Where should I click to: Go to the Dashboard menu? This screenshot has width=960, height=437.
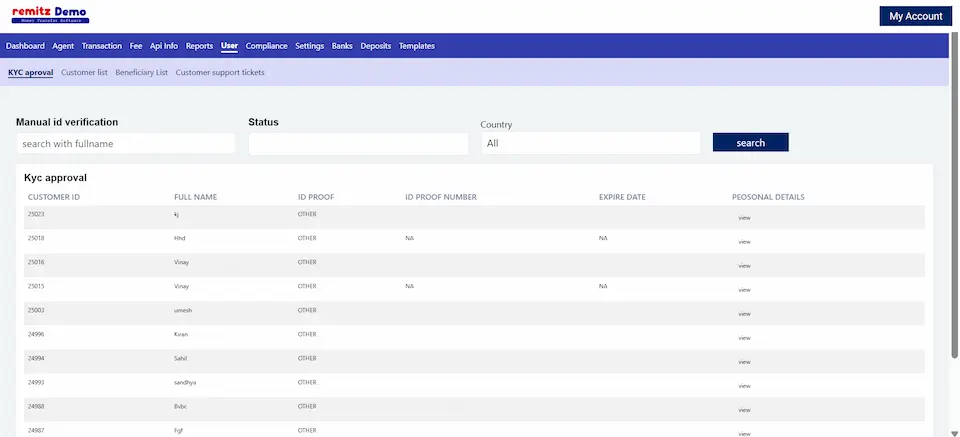click(x=25, y=46)
